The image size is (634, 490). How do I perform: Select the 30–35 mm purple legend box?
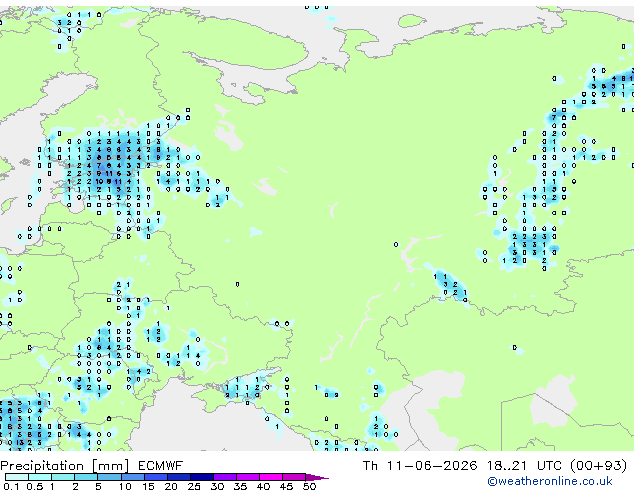click(224, 477)
